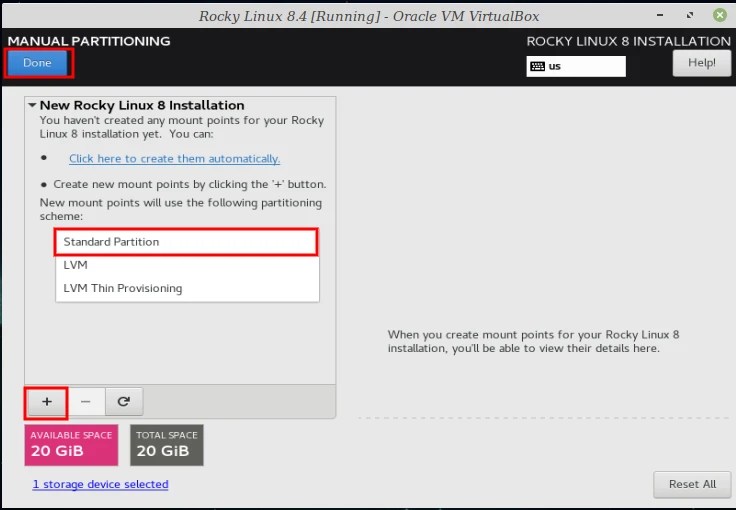The width and height of the screenshot is (736, 510).
Task: Click the Available Space 20 GiB box
Action: point(71,445)
